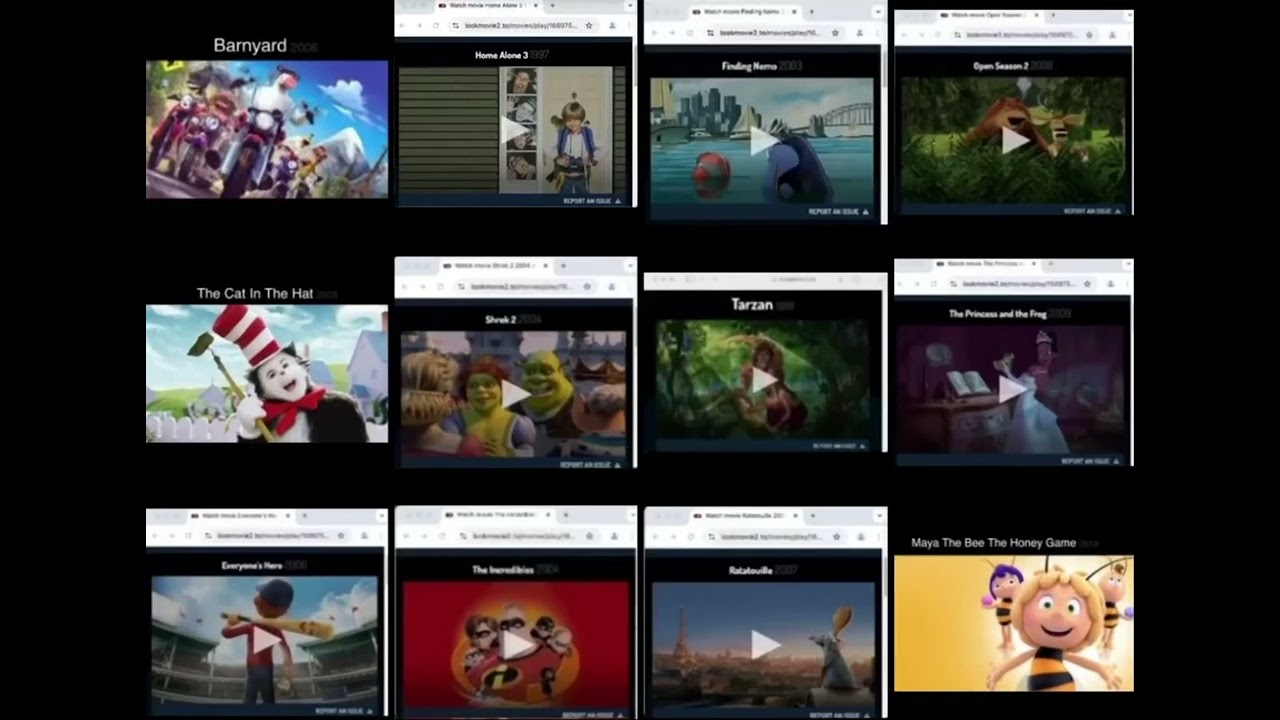Viewport: 1280px width, 720px height.
Task: Play the Ratatouille video
Action: [764, 644]
